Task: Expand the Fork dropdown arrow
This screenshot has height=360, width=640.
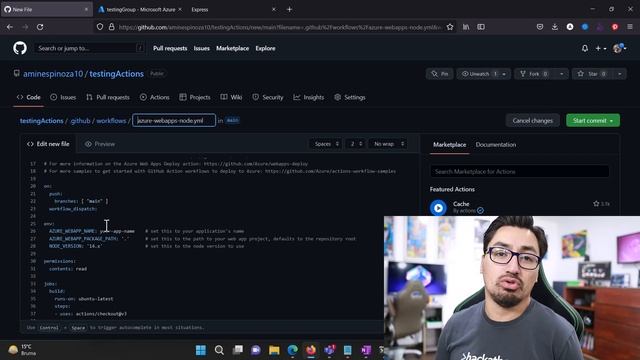Action: [x=562, y=74]
